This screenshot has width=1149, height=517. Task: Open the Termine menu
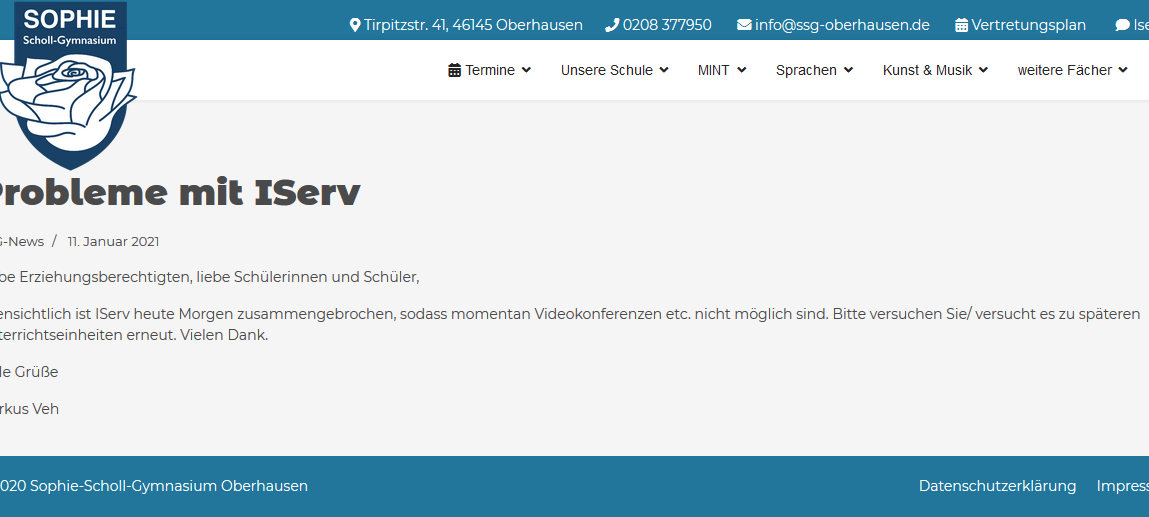click(x=489, y=70)
